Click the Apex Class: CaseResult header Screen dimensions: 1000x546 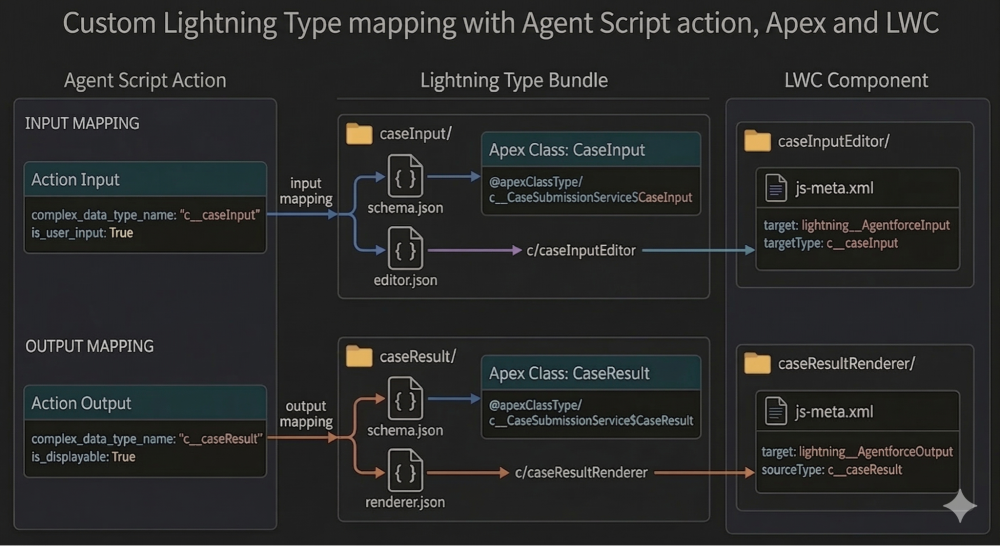591,373
